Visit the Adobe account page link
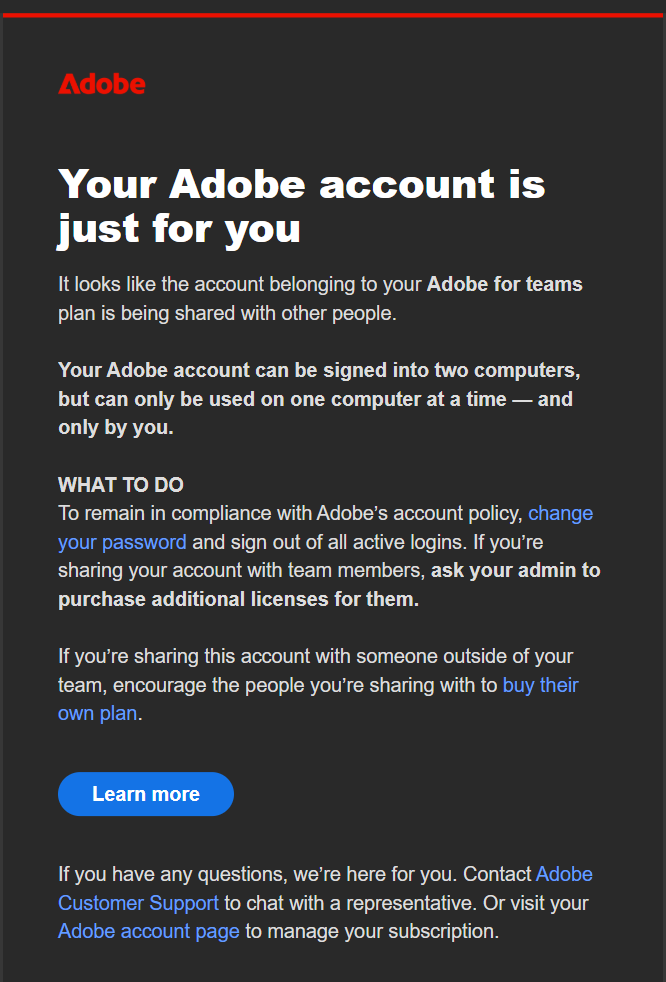 click(x=149, y=931)
